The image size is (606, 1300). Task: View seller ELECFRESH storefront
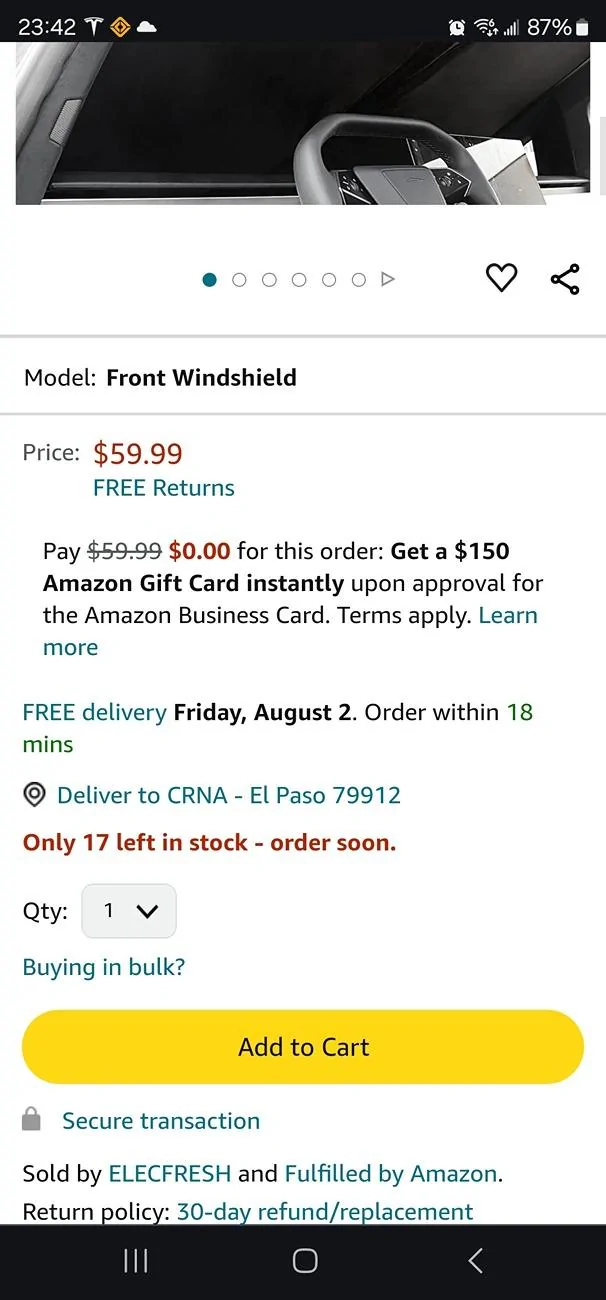point(169,1173)
